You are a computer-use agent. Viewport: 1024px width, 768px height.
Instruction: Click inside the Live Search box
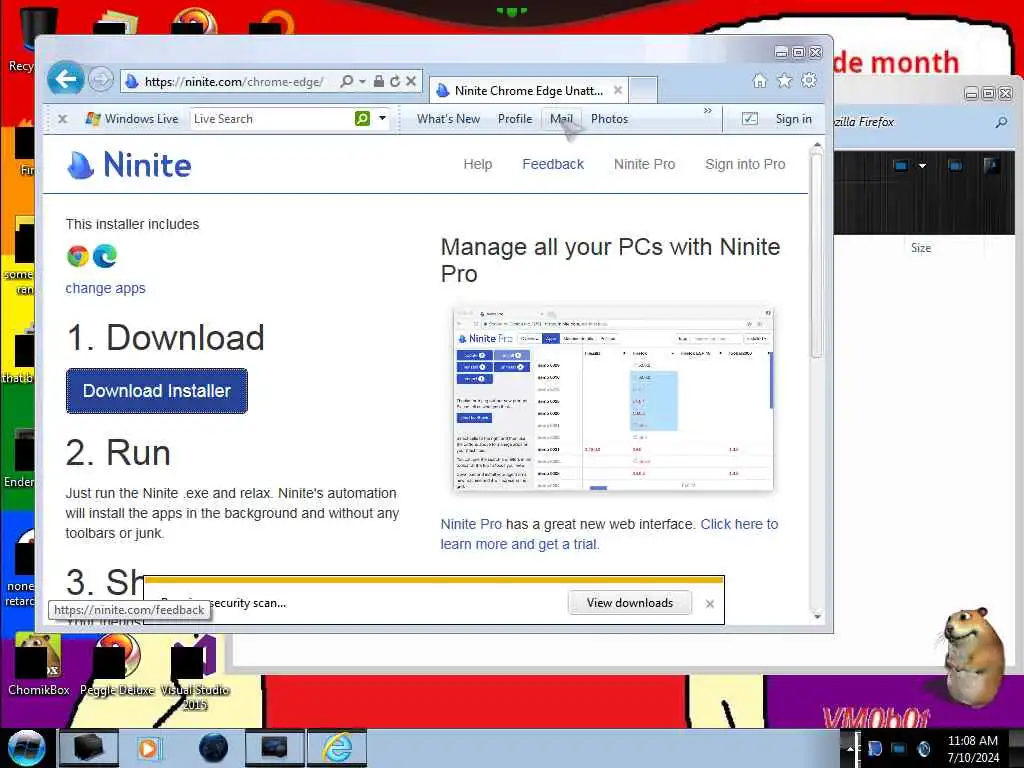(272, 119)
